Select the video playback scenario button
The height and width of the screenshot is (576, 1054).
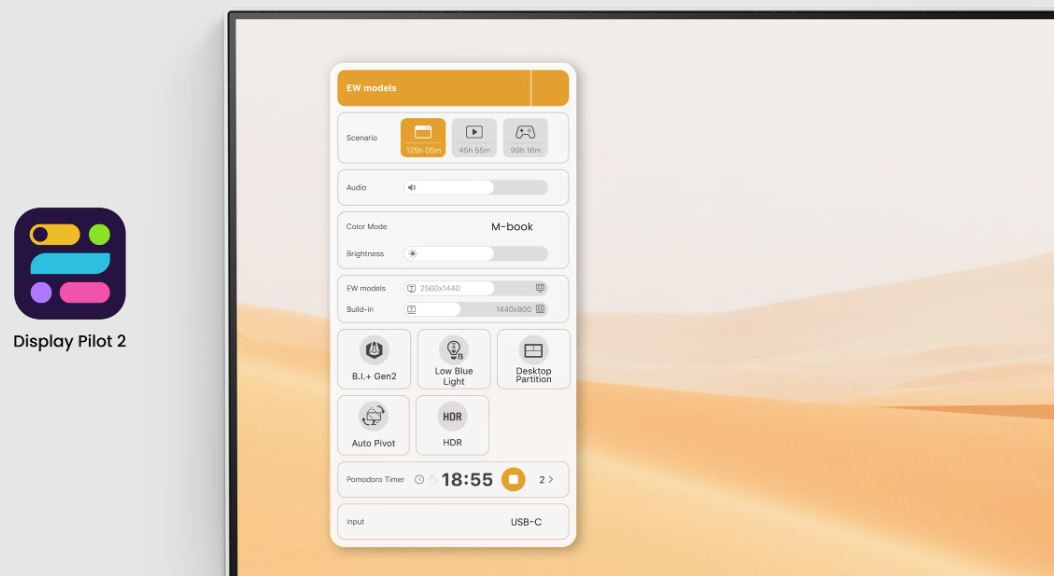(474, 138)
